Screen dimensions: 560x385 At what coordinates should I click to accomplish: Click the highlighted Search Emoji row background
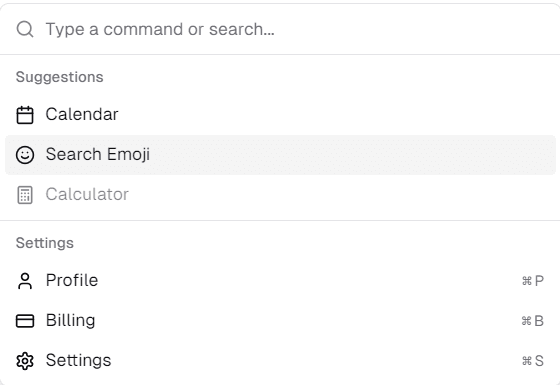click(x=280, y=155)
